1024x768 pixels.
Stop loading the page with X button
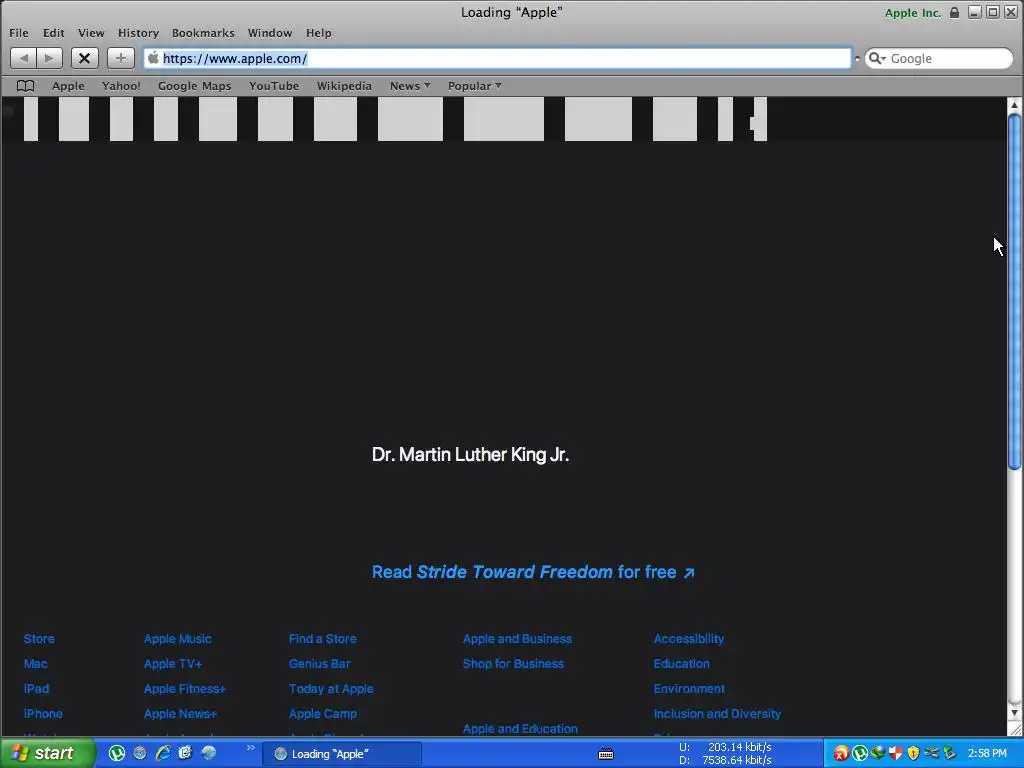(84, 58)
